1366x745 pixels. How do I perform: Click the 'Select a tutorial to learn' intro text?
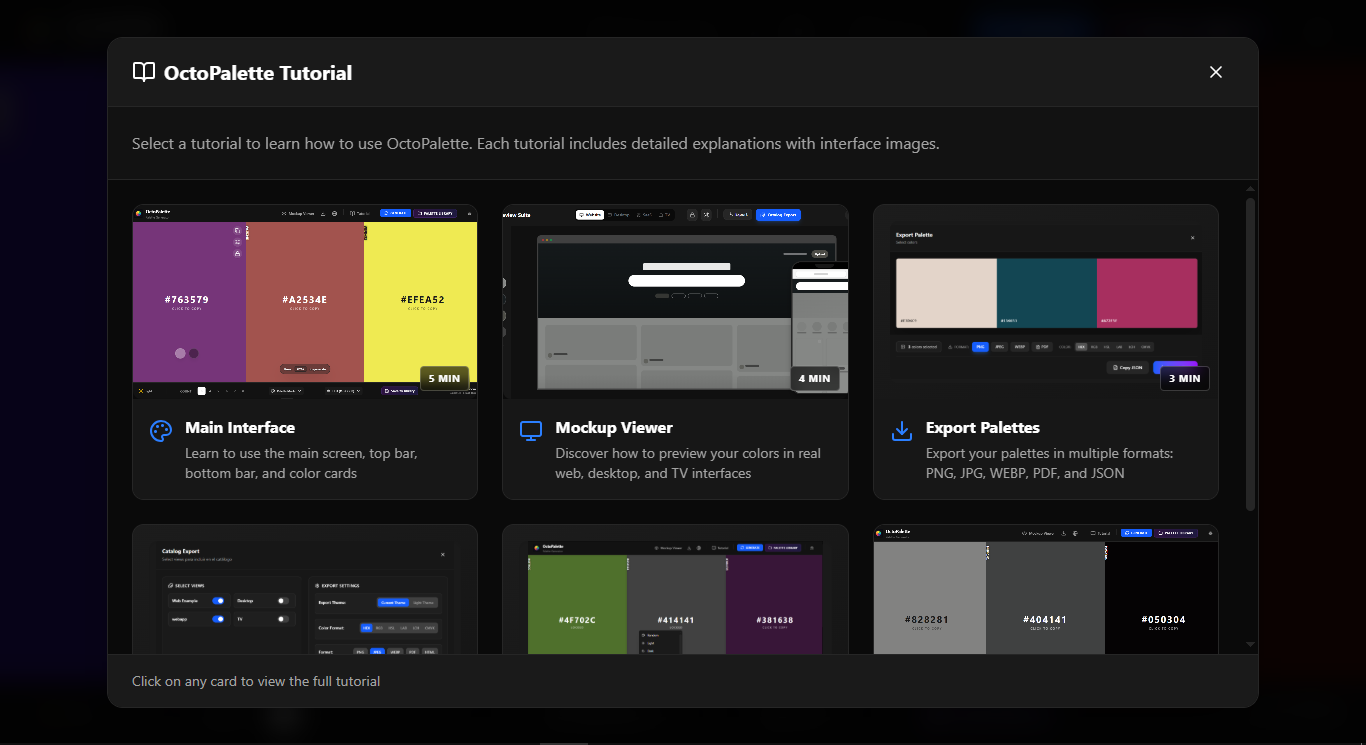tap(536, 144)
